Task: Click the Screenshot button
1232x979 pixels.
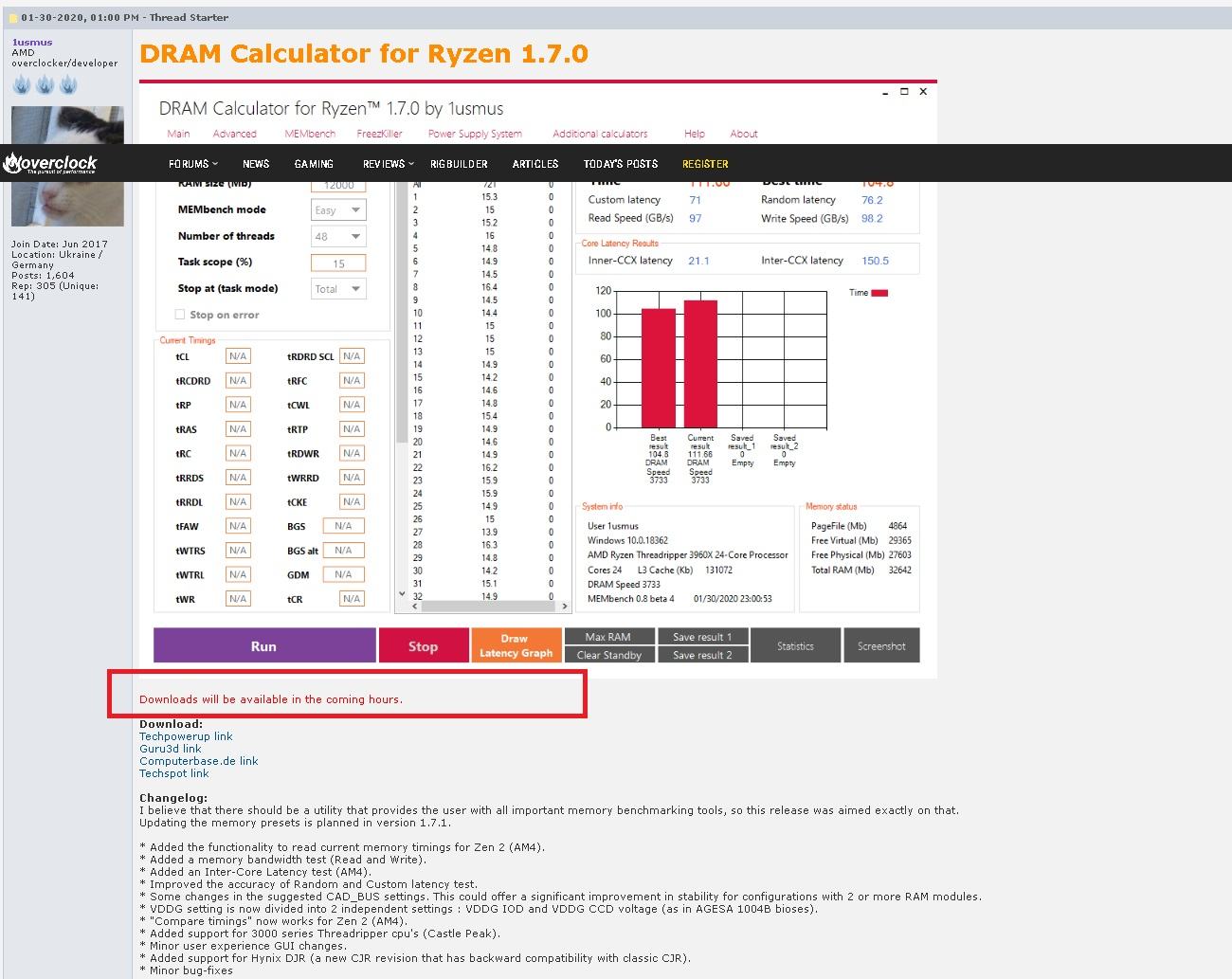Action: click(881, 645)
